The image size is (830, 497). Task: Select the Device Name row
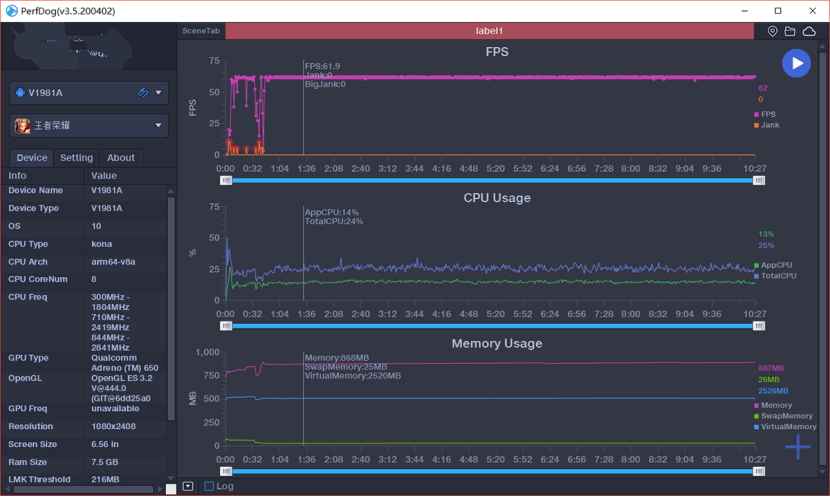[84, 191]
